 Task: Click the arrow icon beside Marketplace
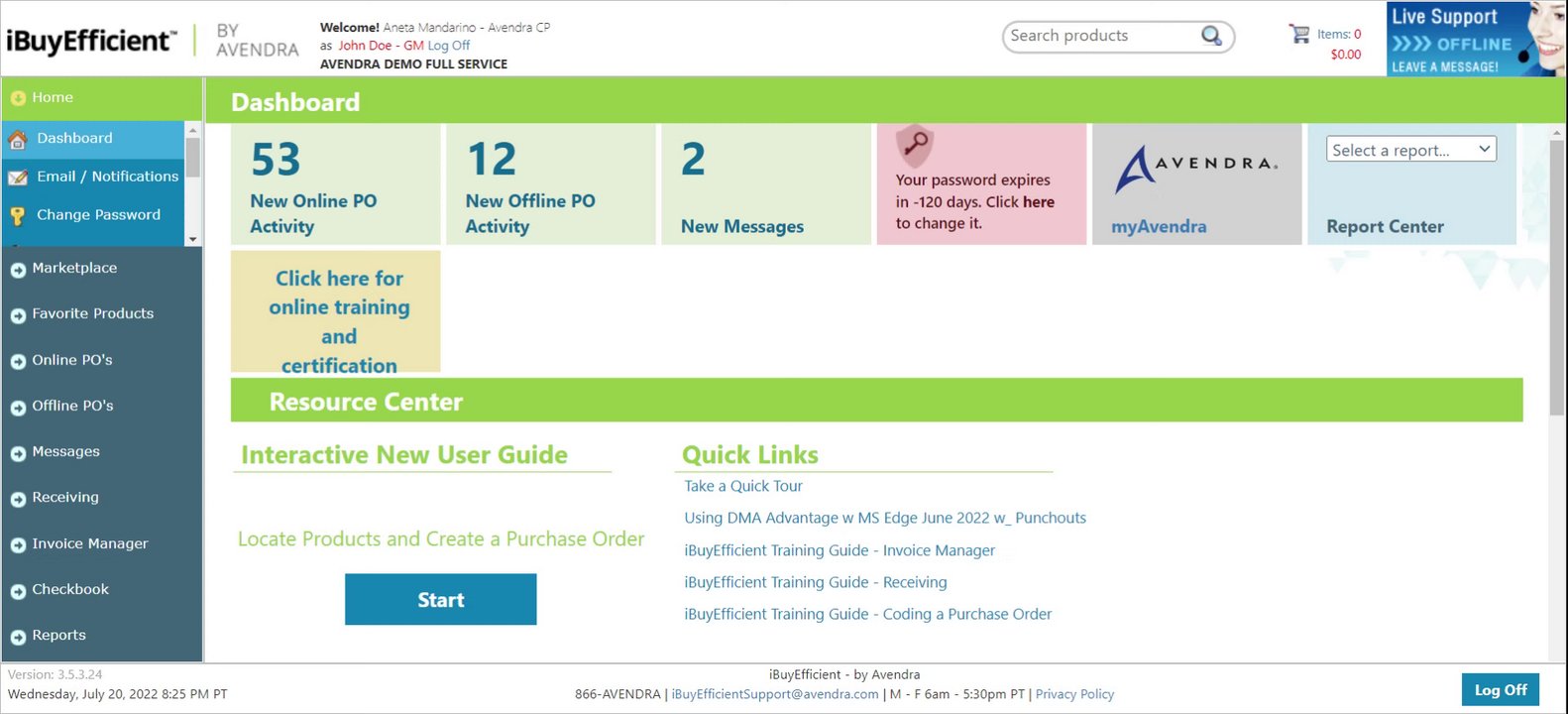18,270
